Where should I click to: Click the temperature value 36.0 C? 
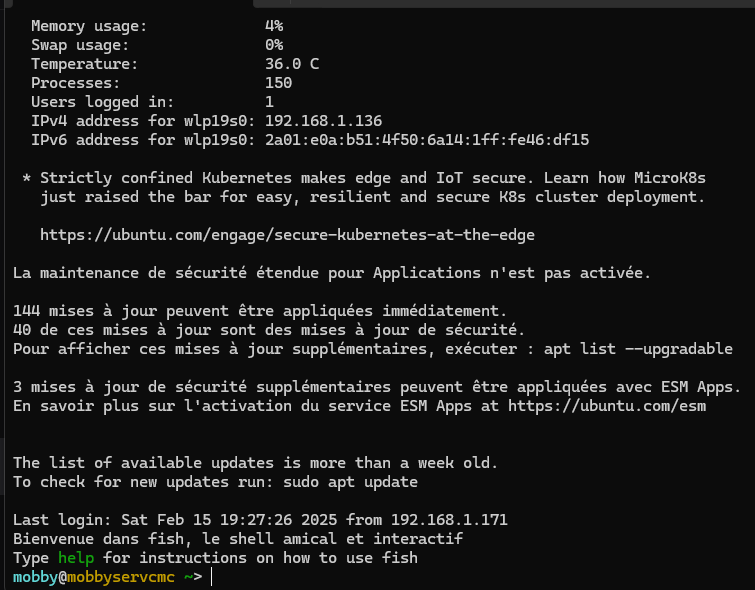[x=291, y=64]
